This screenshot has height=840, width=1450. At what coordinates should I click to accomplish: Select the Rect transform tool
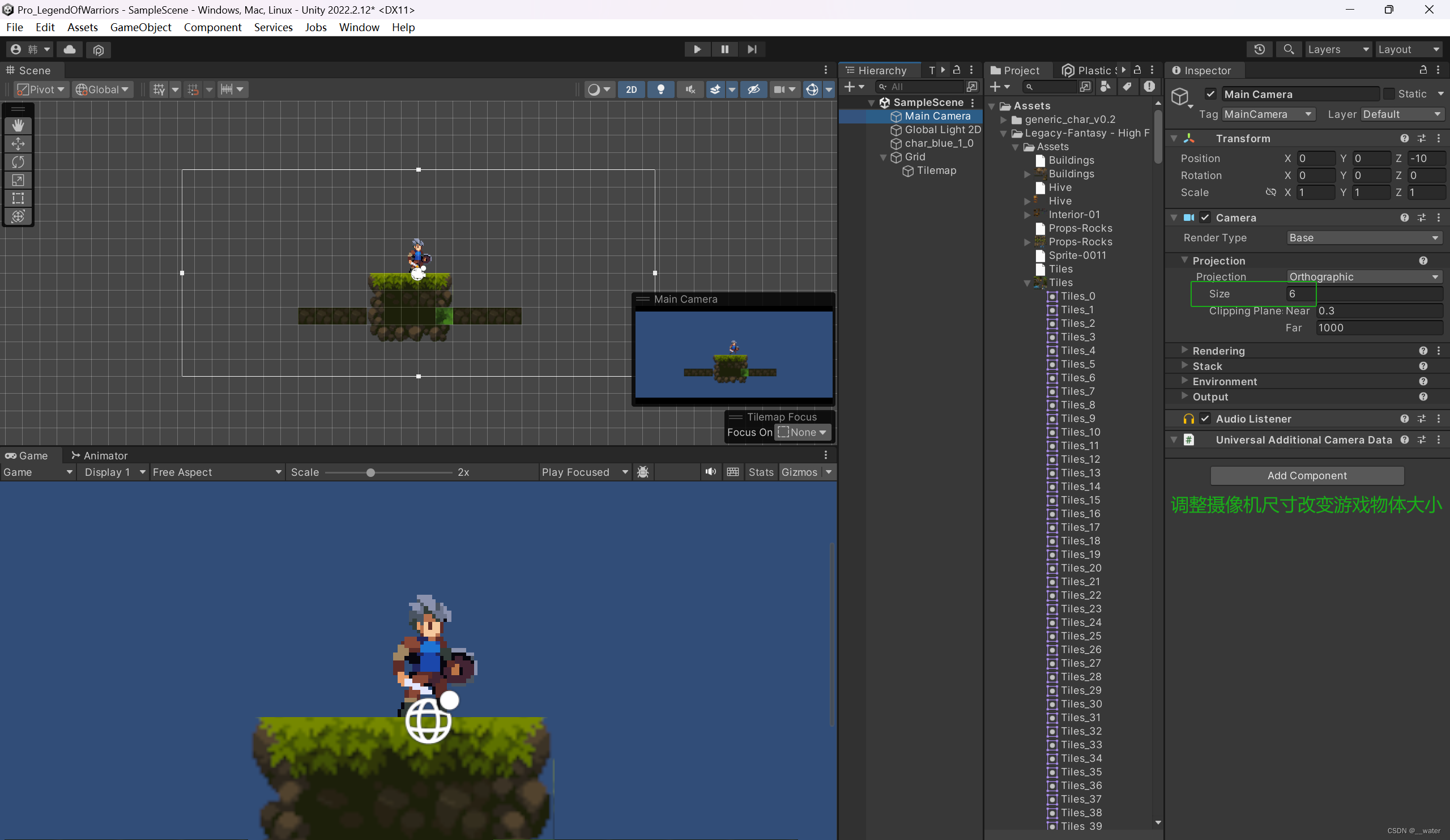(x=18, y=198)
